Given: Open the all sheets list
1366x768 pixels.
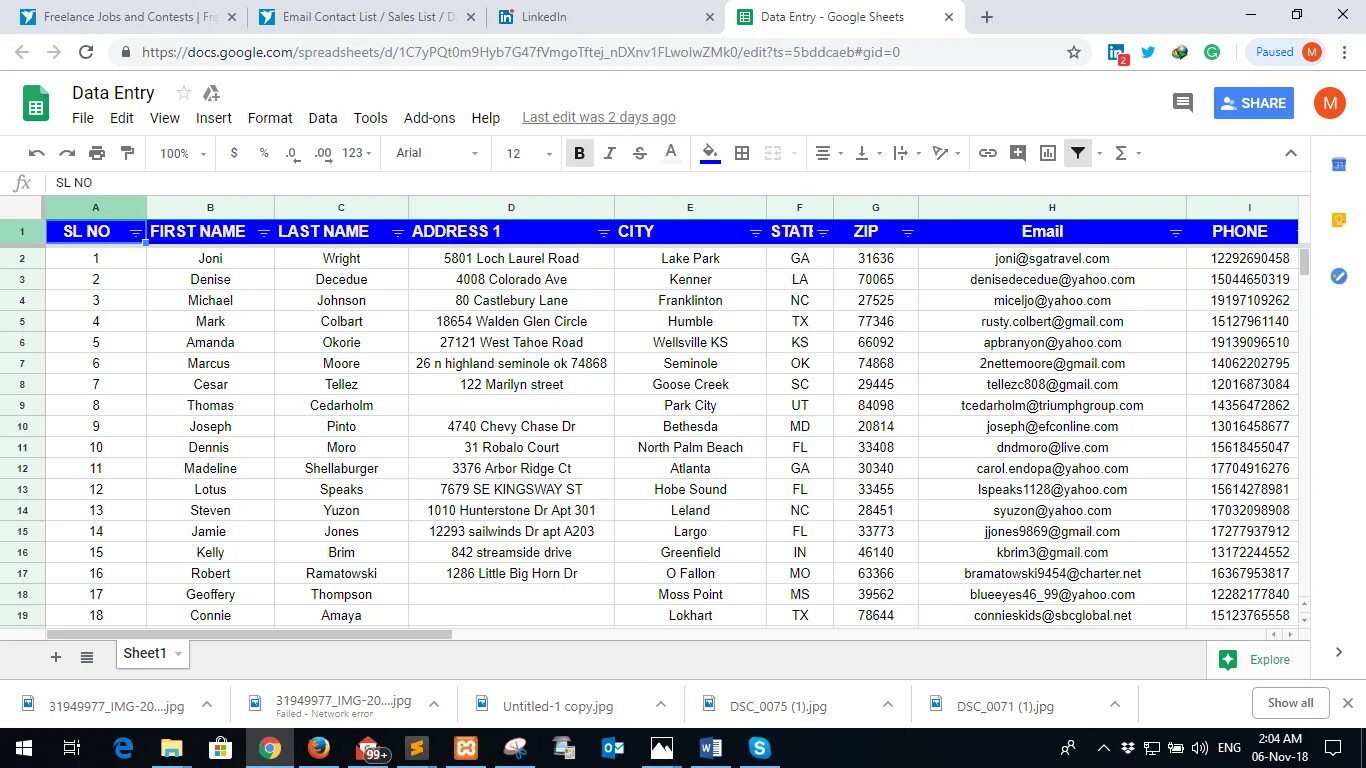Looking at the screenshot, I should point(87,657).
